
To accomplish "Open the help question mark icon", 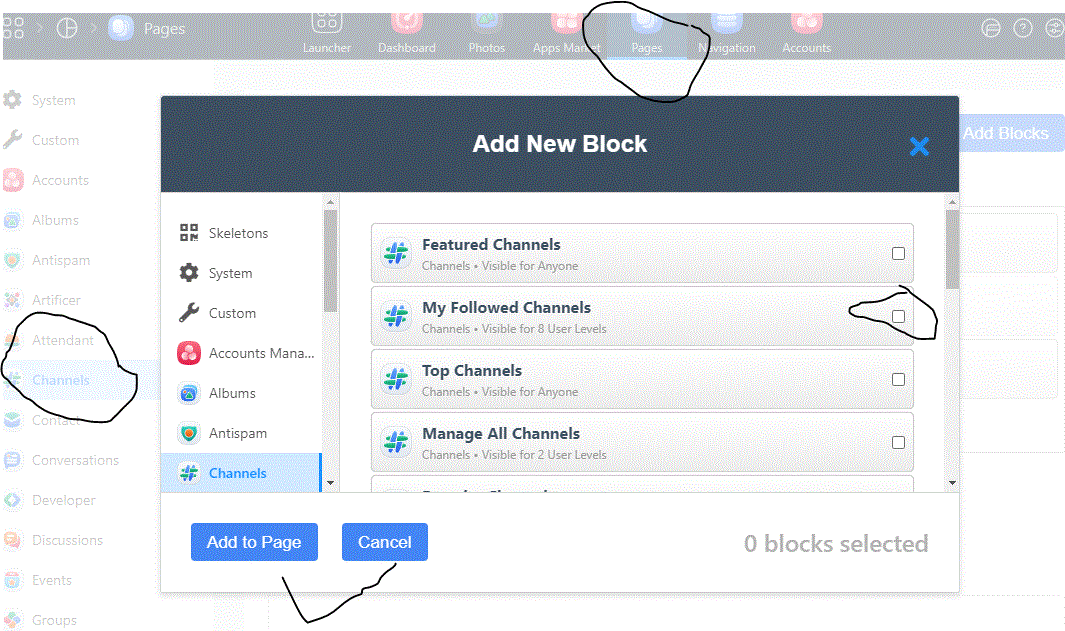I will (1023, 29).
